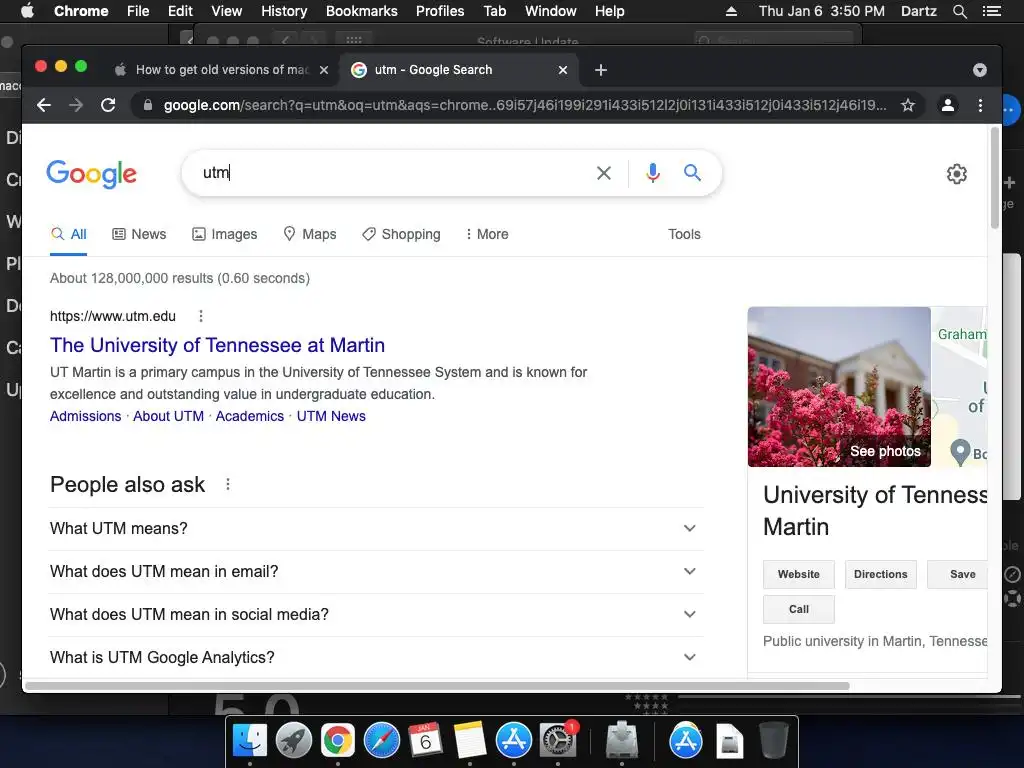Open the map thumbnail beside the photo
1024x768 pixels.
959,387
